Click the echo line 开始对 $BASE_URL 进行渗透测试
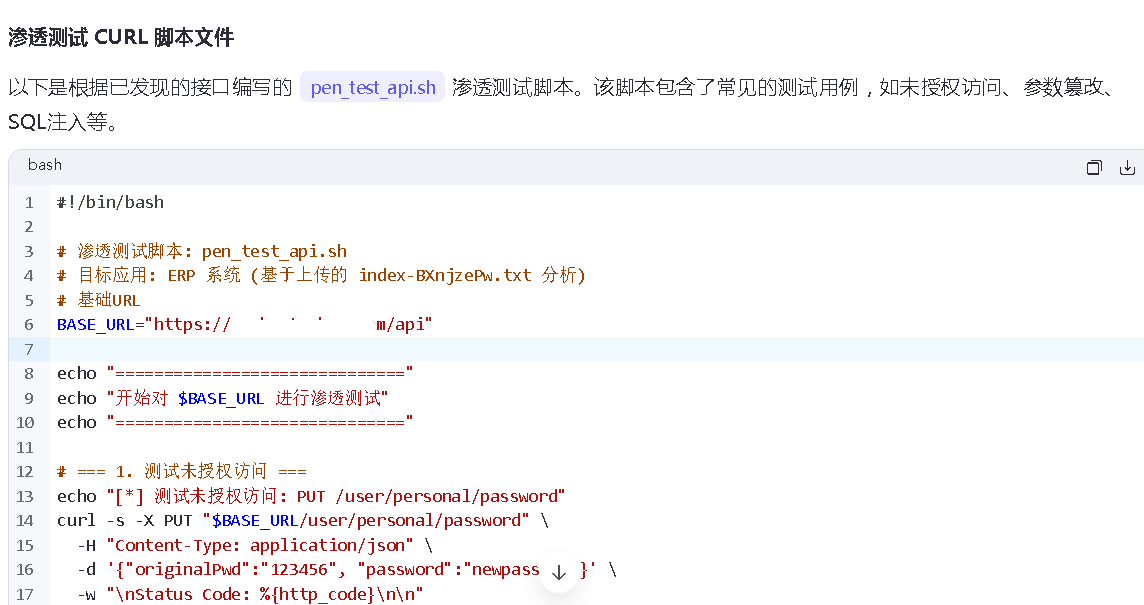The width and height of the screenshot is (1144, 605). [223, 398]
